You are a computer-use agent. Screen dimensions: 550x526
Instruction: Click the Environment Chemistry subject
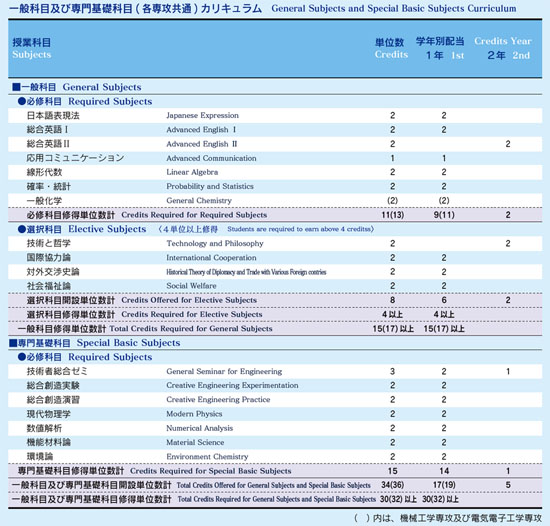point(207,457)
